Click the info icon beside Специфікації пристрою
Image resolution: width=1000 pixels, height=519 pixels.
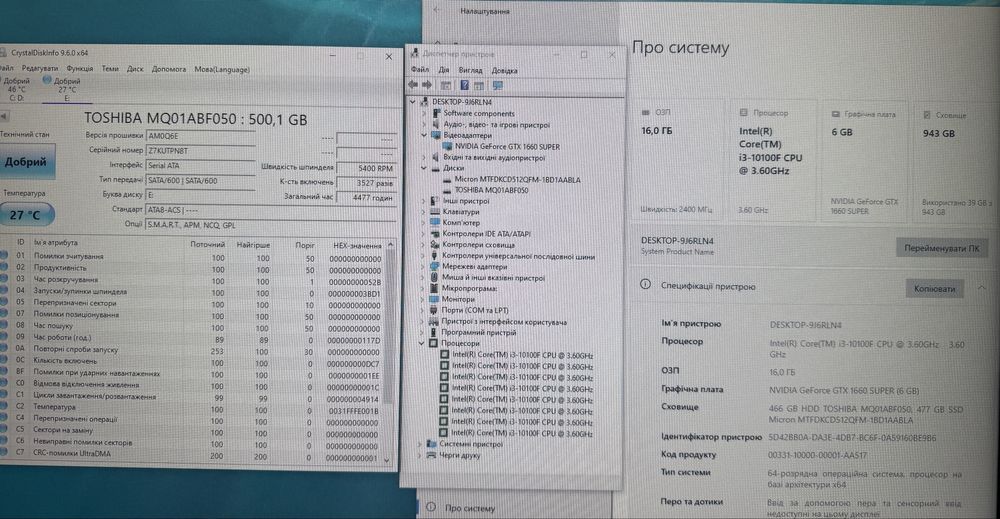click(645, 284)
